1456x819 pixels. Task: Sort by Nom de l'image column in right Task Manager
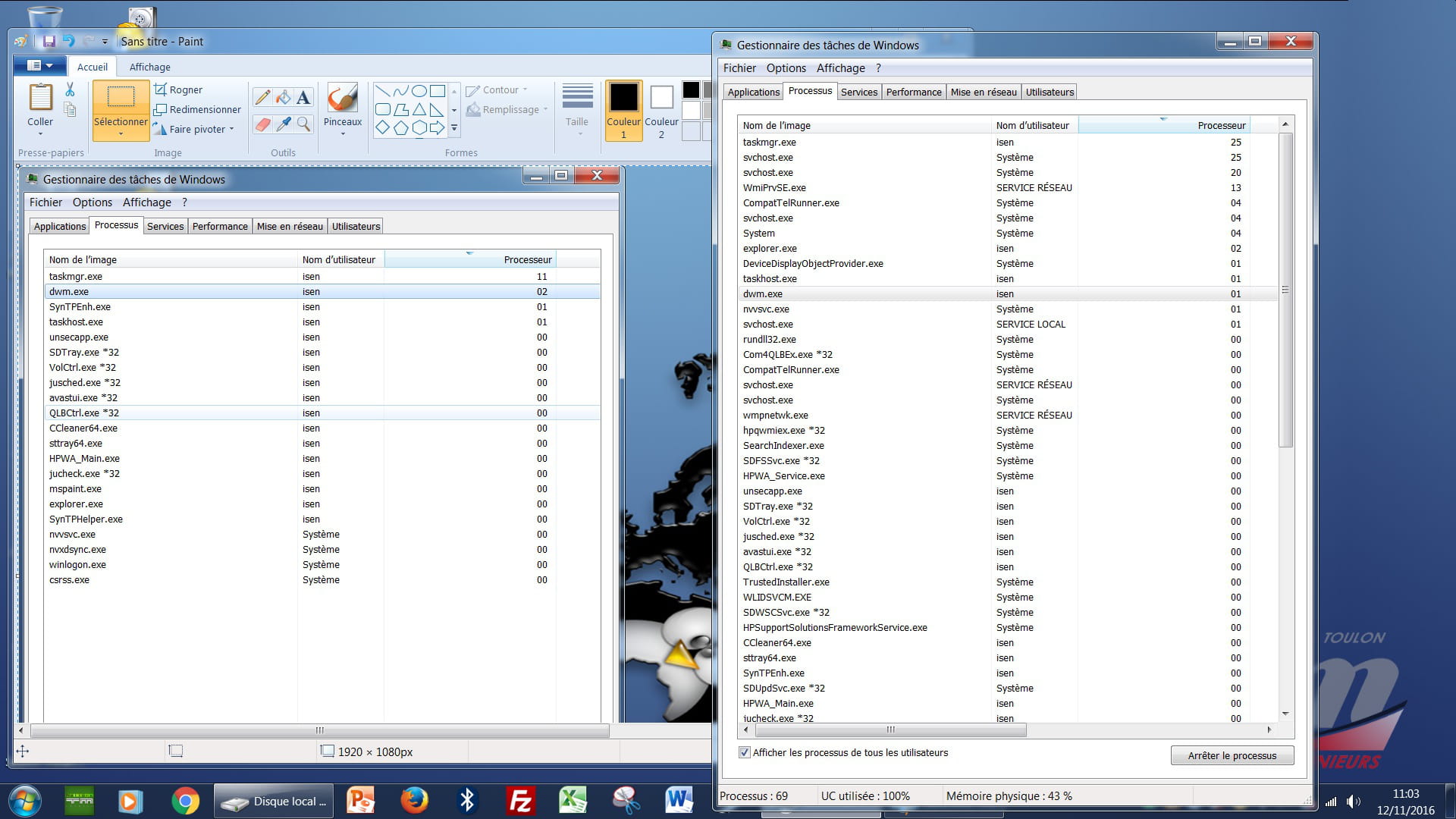point(864,125)
